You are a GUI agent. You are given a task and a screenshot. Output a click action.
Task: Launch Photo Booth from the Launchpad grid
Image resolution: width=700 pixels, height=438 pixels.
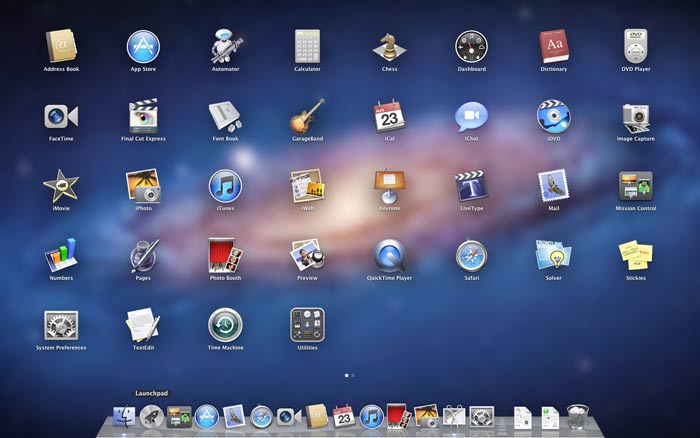[225, 255]
